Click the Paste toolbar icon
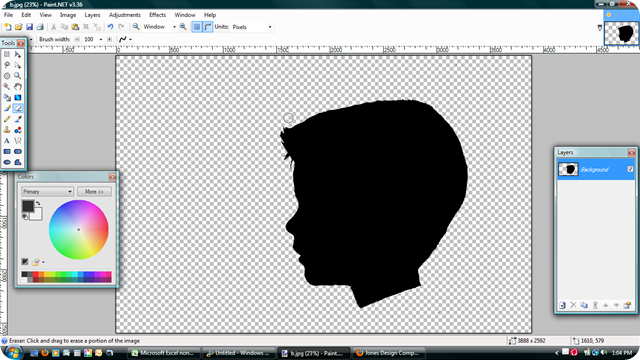The image size is (640, 360). (x=75, y=27)
